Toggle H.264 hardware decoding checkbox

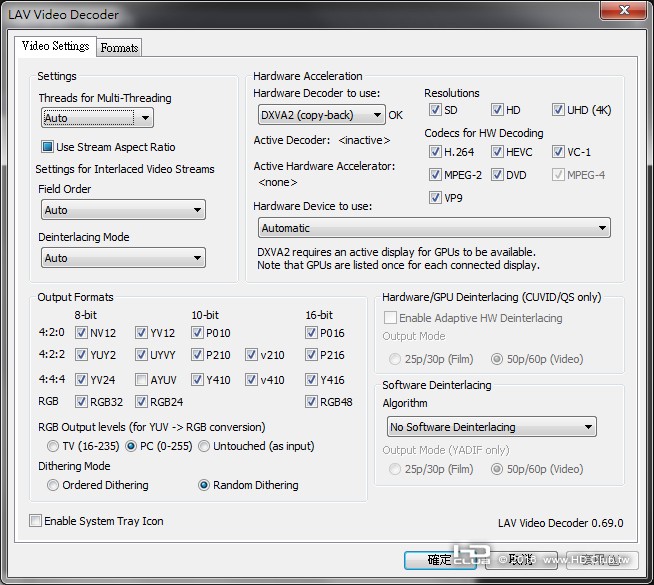(x=435, y=151)
